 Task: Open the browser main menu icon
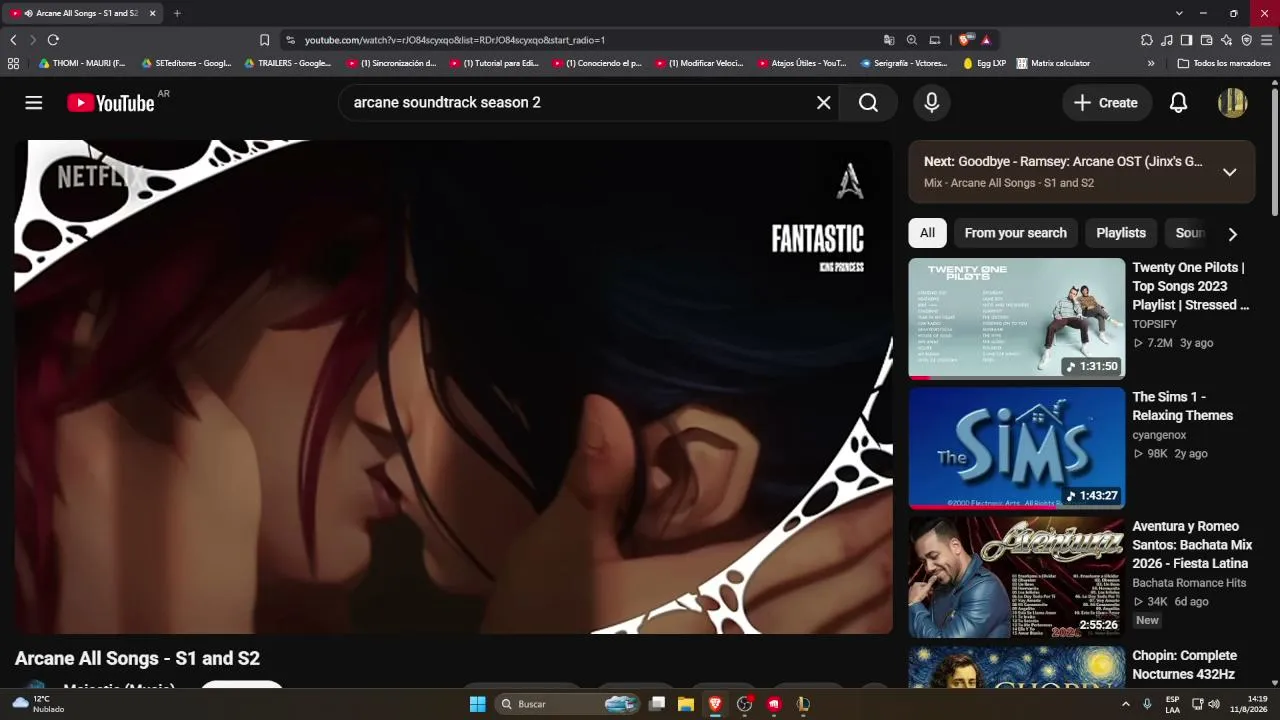[x=1267, y=40]
